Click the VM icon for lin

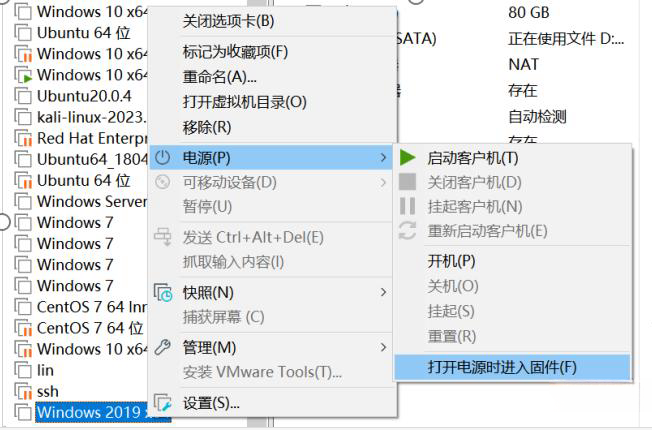click(x=23, y=371)
